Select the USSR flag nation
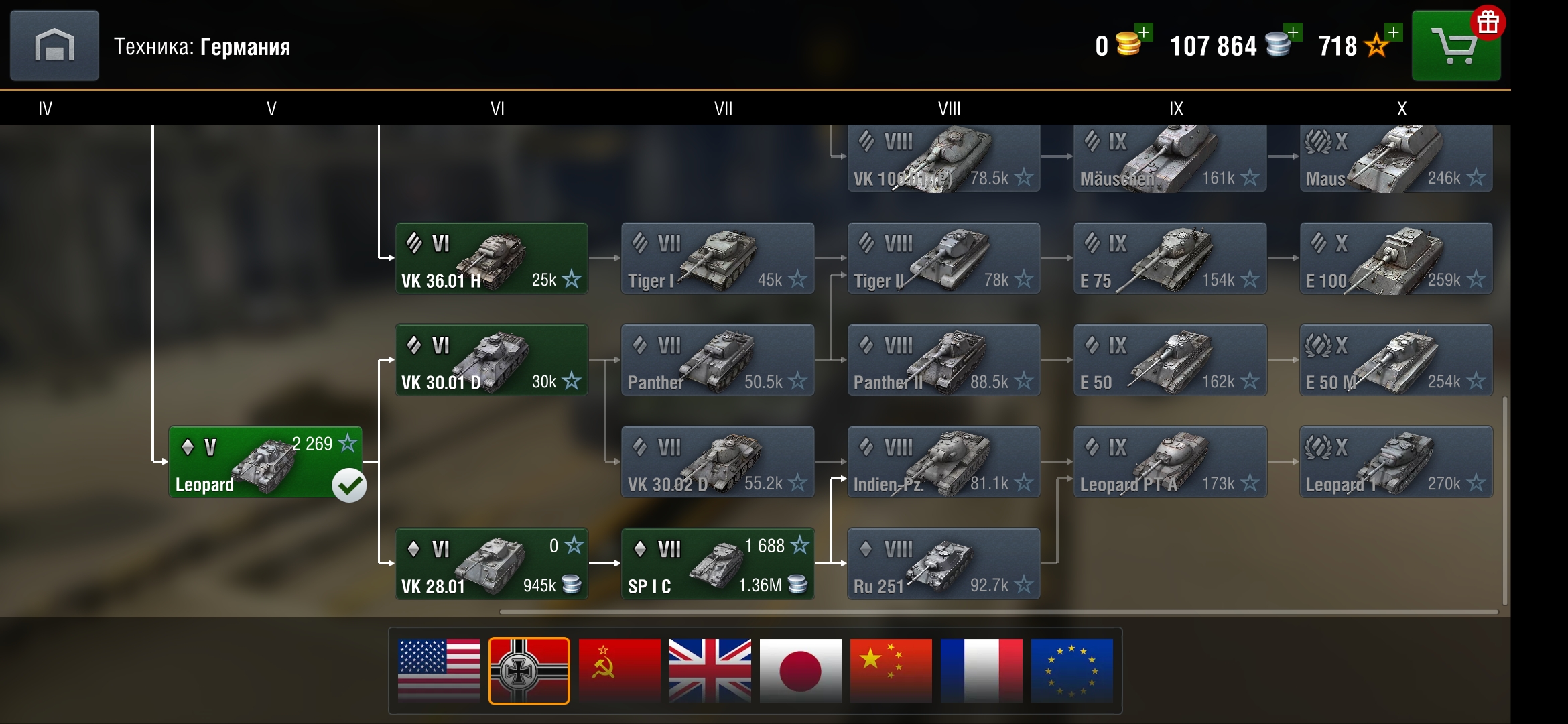This screenshot has height=724, width=1568. point(619,670)
